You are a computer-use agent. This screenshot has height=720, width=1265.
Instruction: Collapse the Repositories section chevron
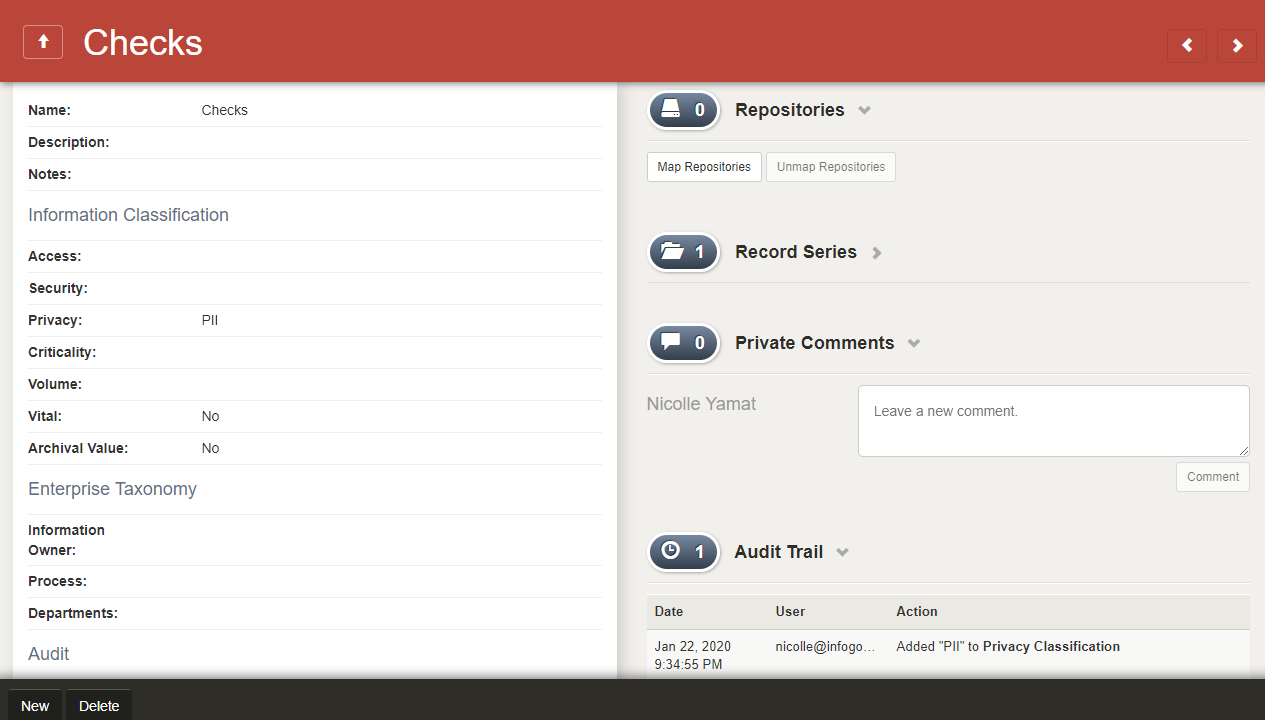tap(865, 111)
